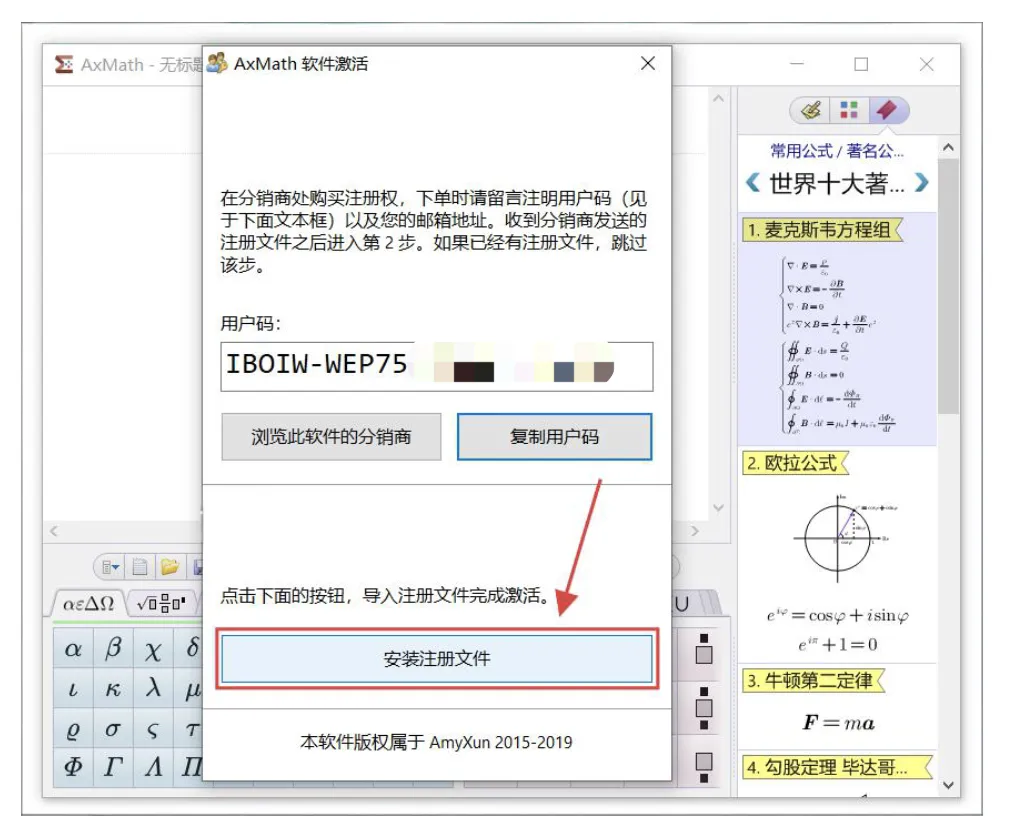This screenshot has height=830, width=1014.
Task: Insert the final sigma ς symbol
Action: [153, 728]
